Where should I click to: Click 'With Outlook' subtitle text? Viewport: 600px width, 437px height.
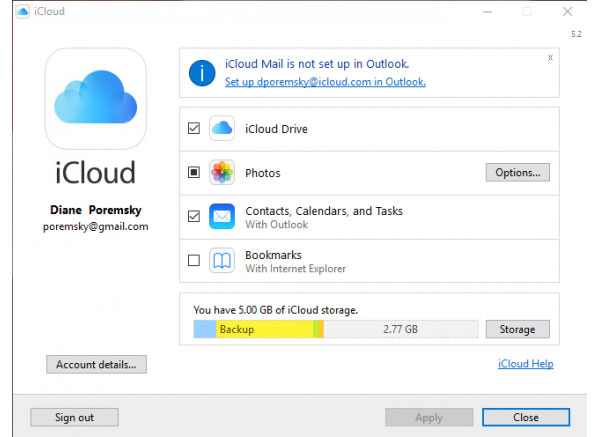[x=277, y=225]
